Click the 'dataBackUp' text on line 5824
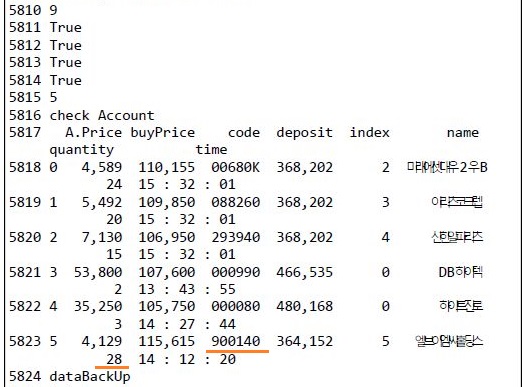The image size is (522, 387). (90, 377)
